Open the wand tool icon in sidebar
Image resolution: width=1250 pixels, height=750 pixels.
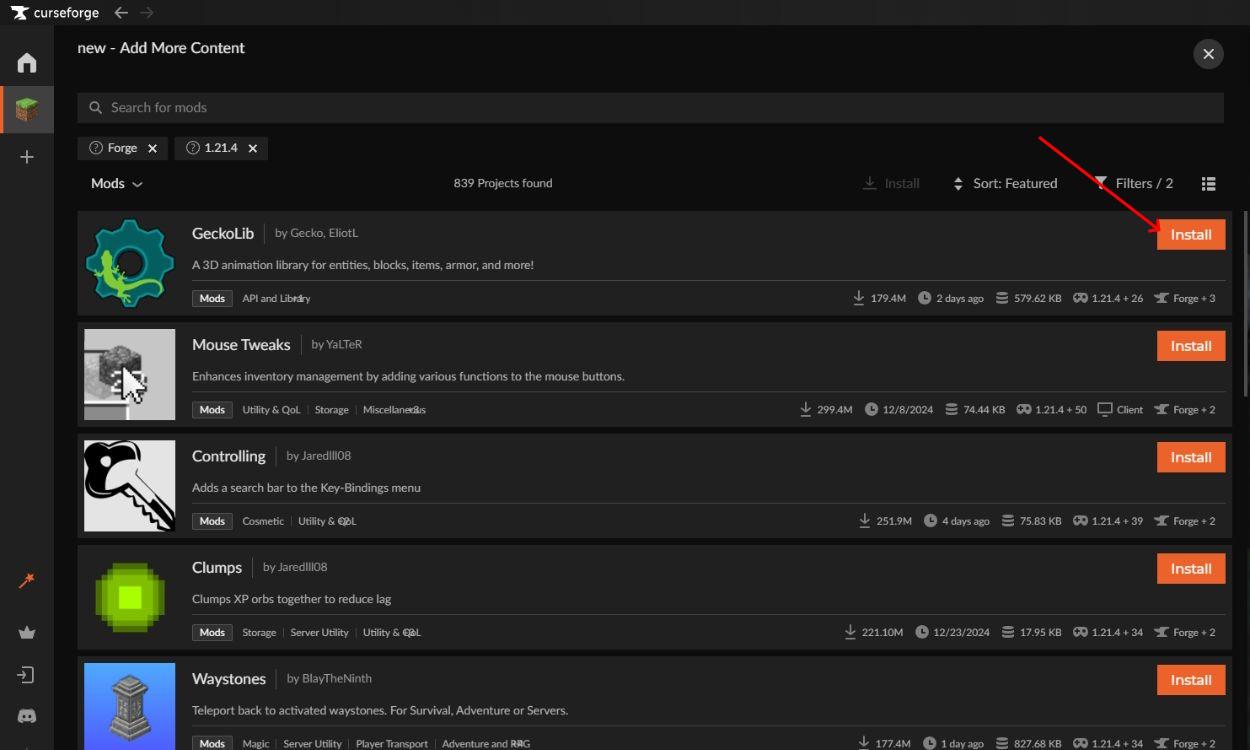click(x=27, y=581)
